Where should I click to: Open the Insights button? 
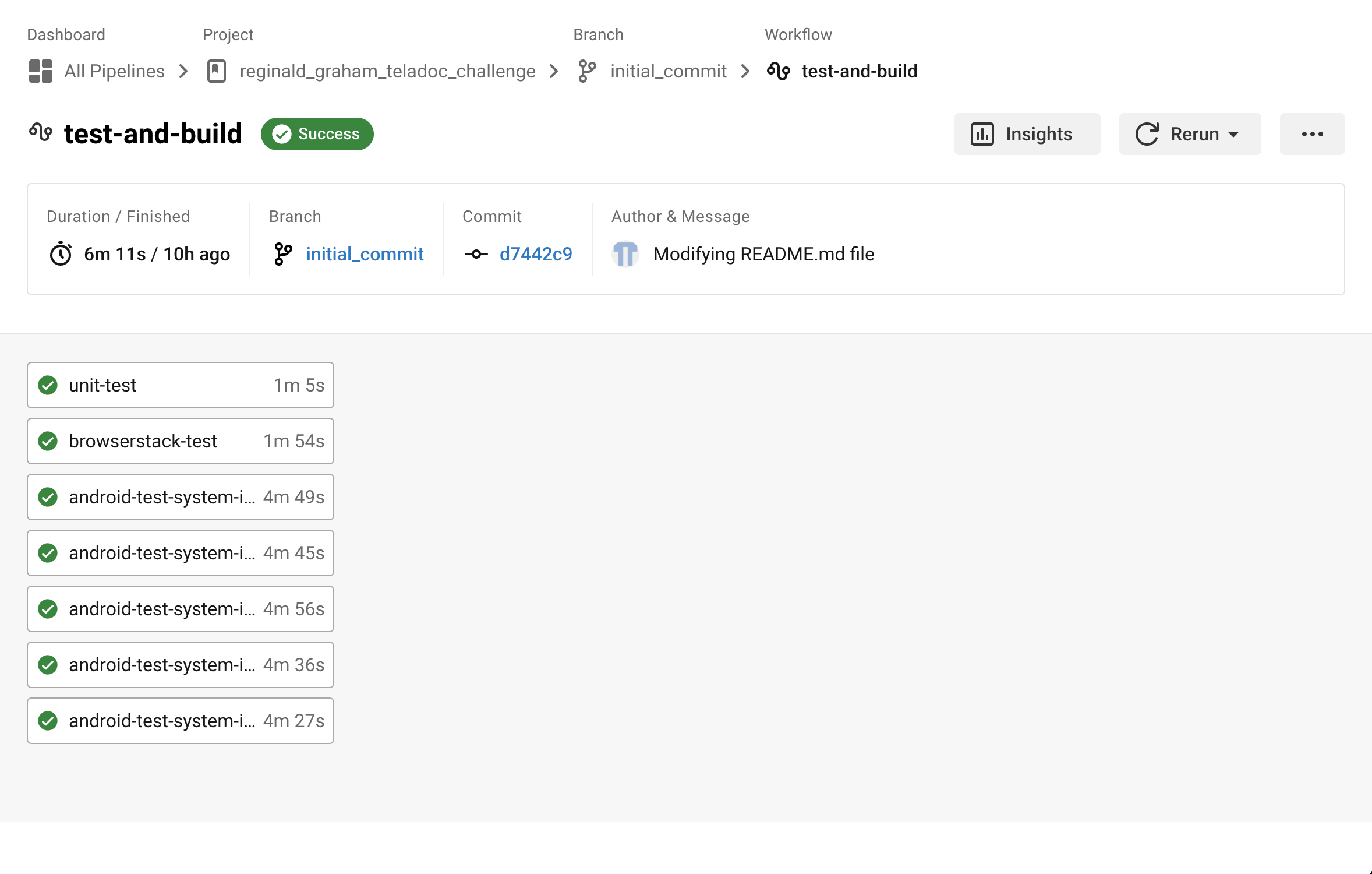(1027, 134)
